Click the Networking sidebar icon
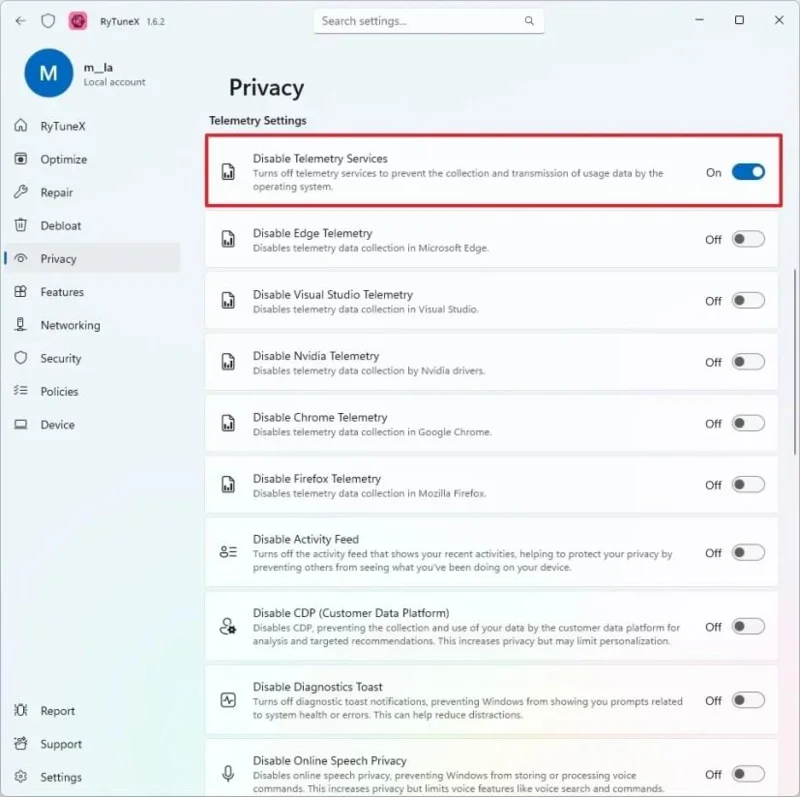Screen dimensions: 800x797 [21, 325]
